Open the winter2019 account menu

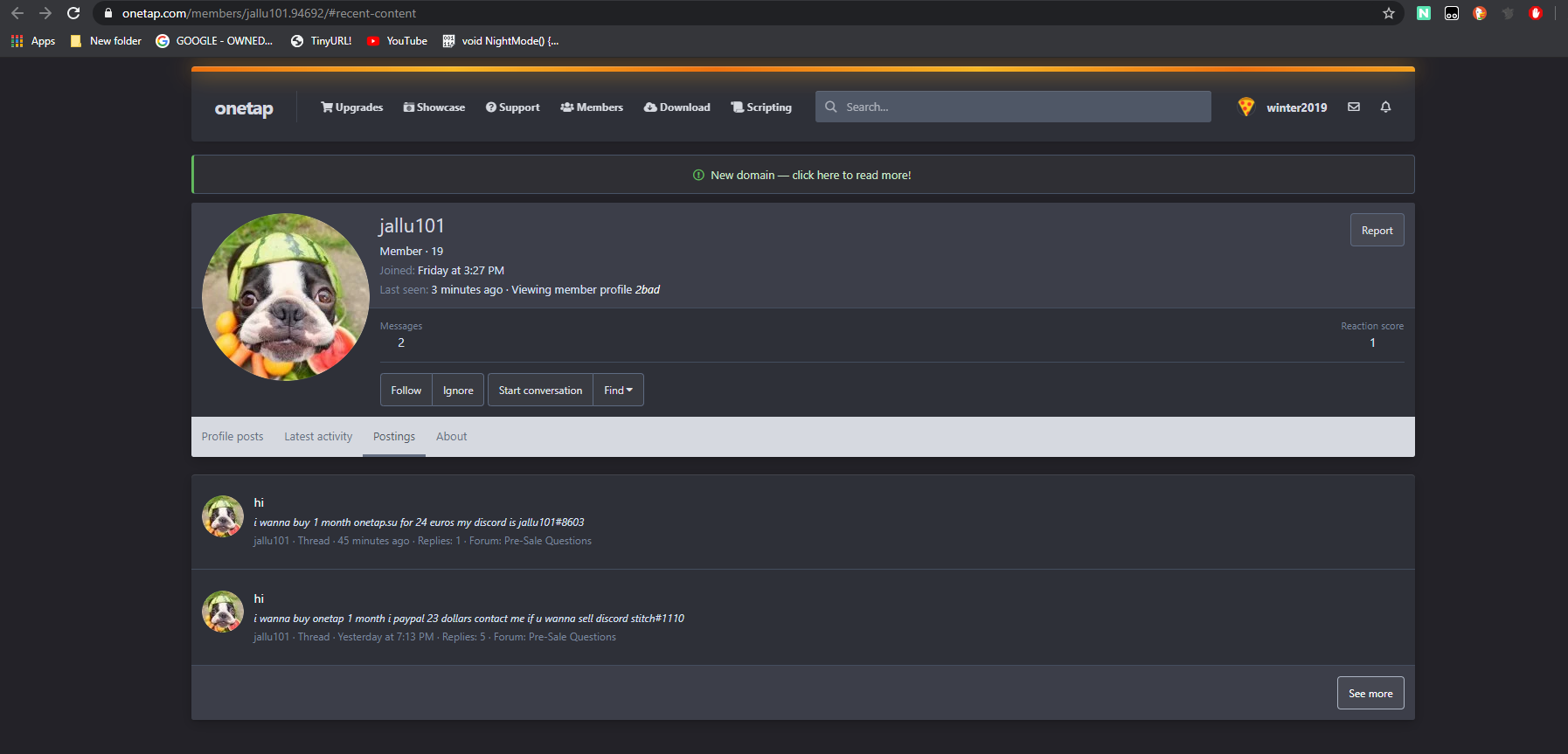pyautogui.click(x=1297, y=107)
